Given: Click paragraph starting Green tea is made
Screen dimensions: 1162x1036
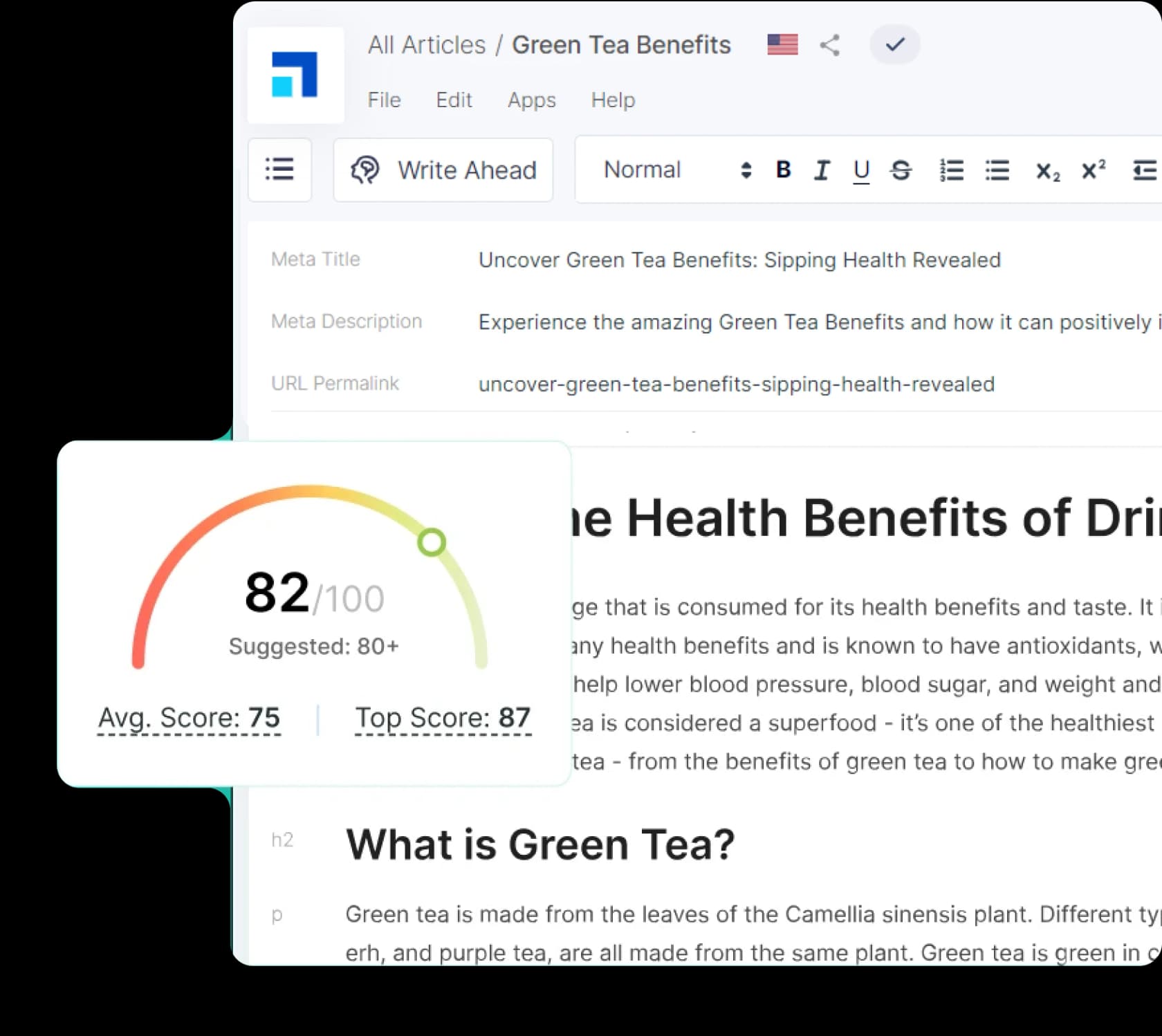Looking at the screenshot, I should click(x=753, y=934).
